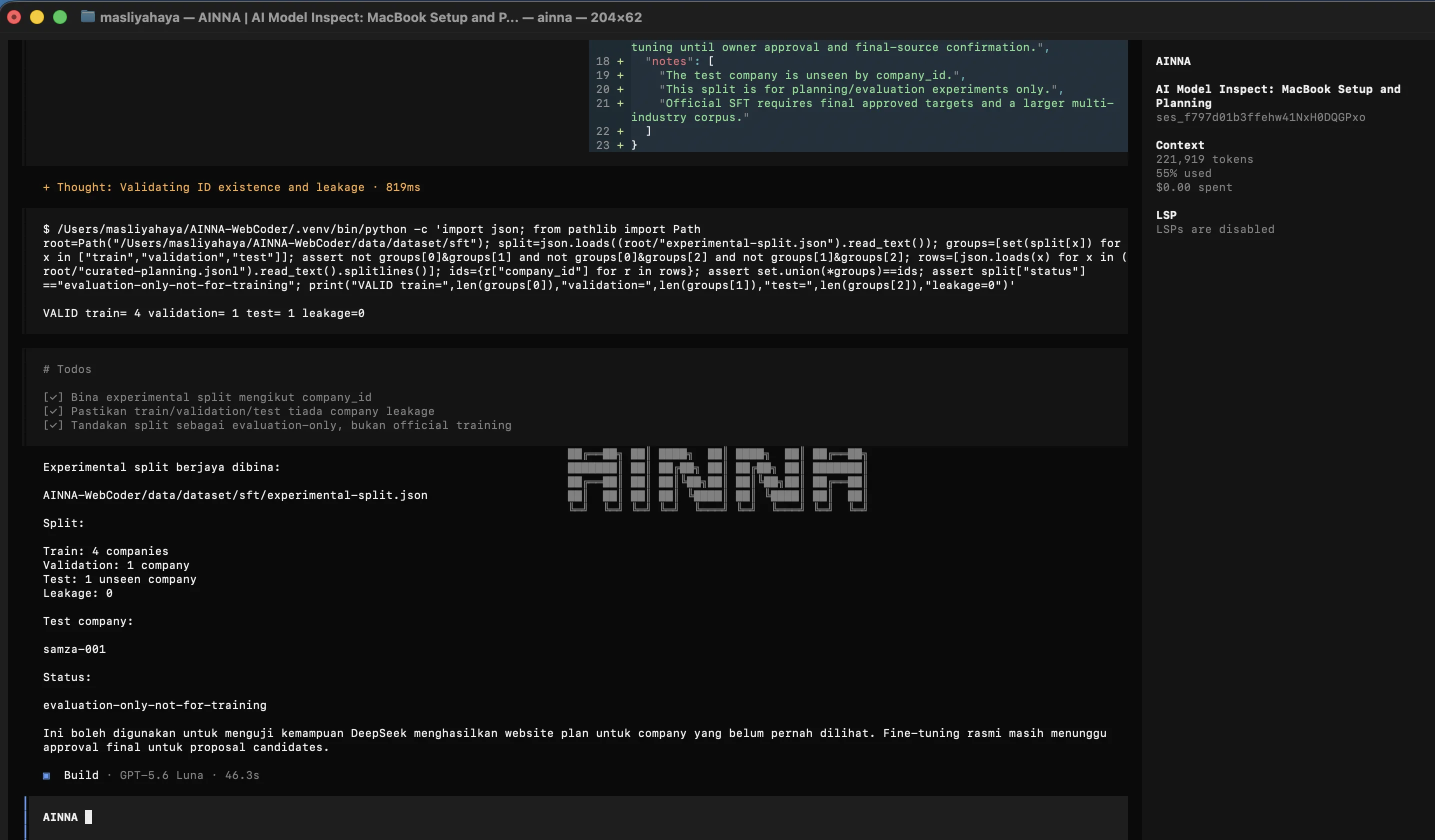
Task: Click the '55% used' context value
Action: point(1183,173)
